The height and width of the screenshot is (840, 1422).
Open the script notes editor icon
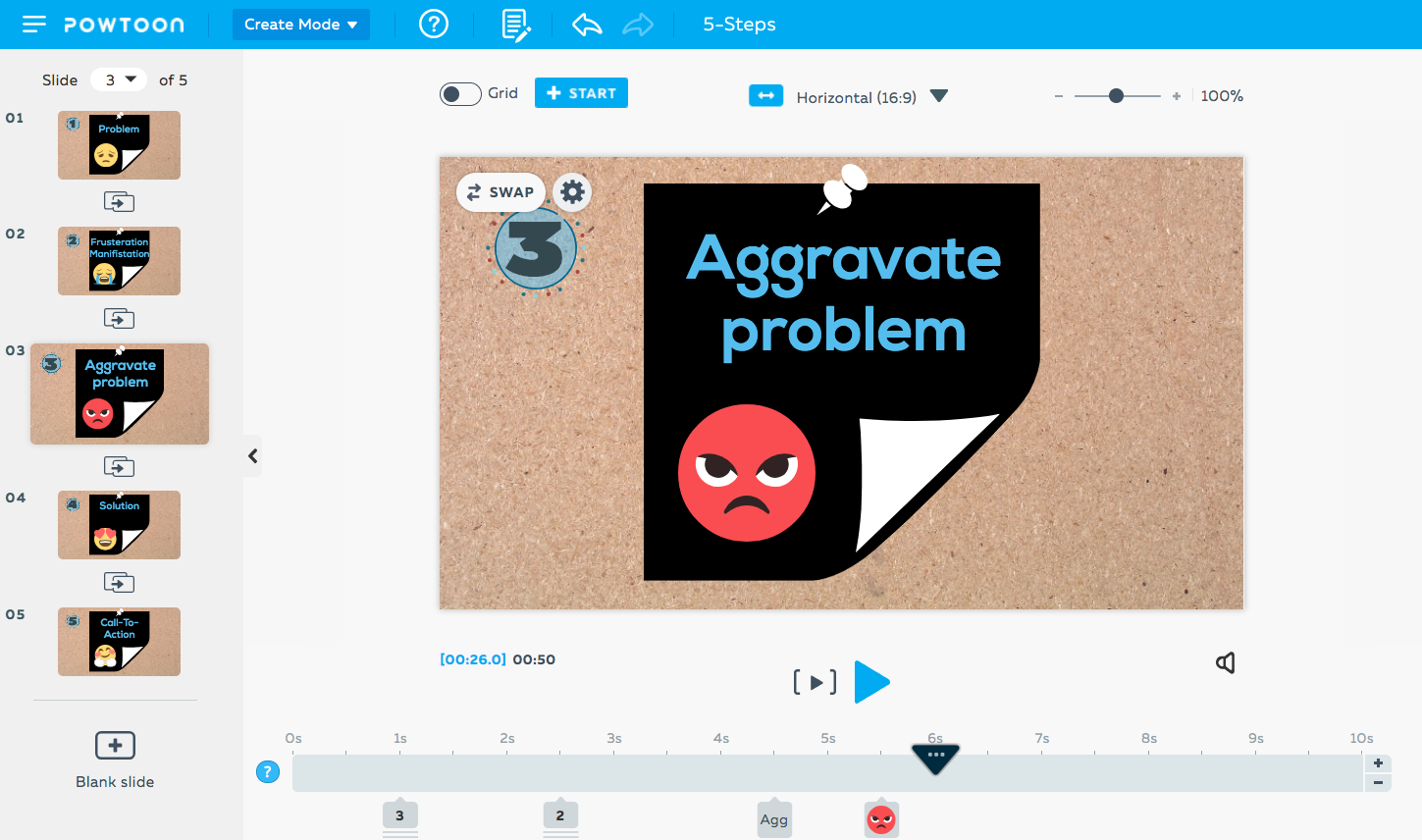point(515,25)
